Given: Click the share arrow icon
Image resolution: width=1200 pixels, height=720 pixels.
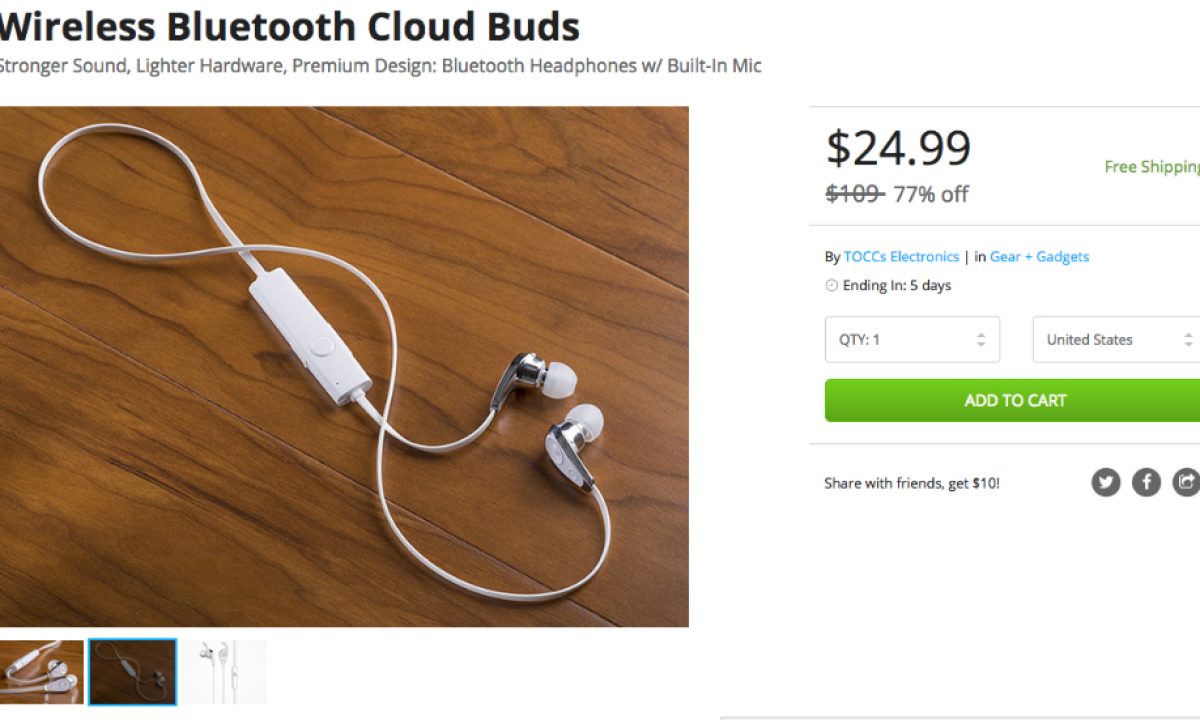Looking at the screenshot, I should [x=1186, y=483].
